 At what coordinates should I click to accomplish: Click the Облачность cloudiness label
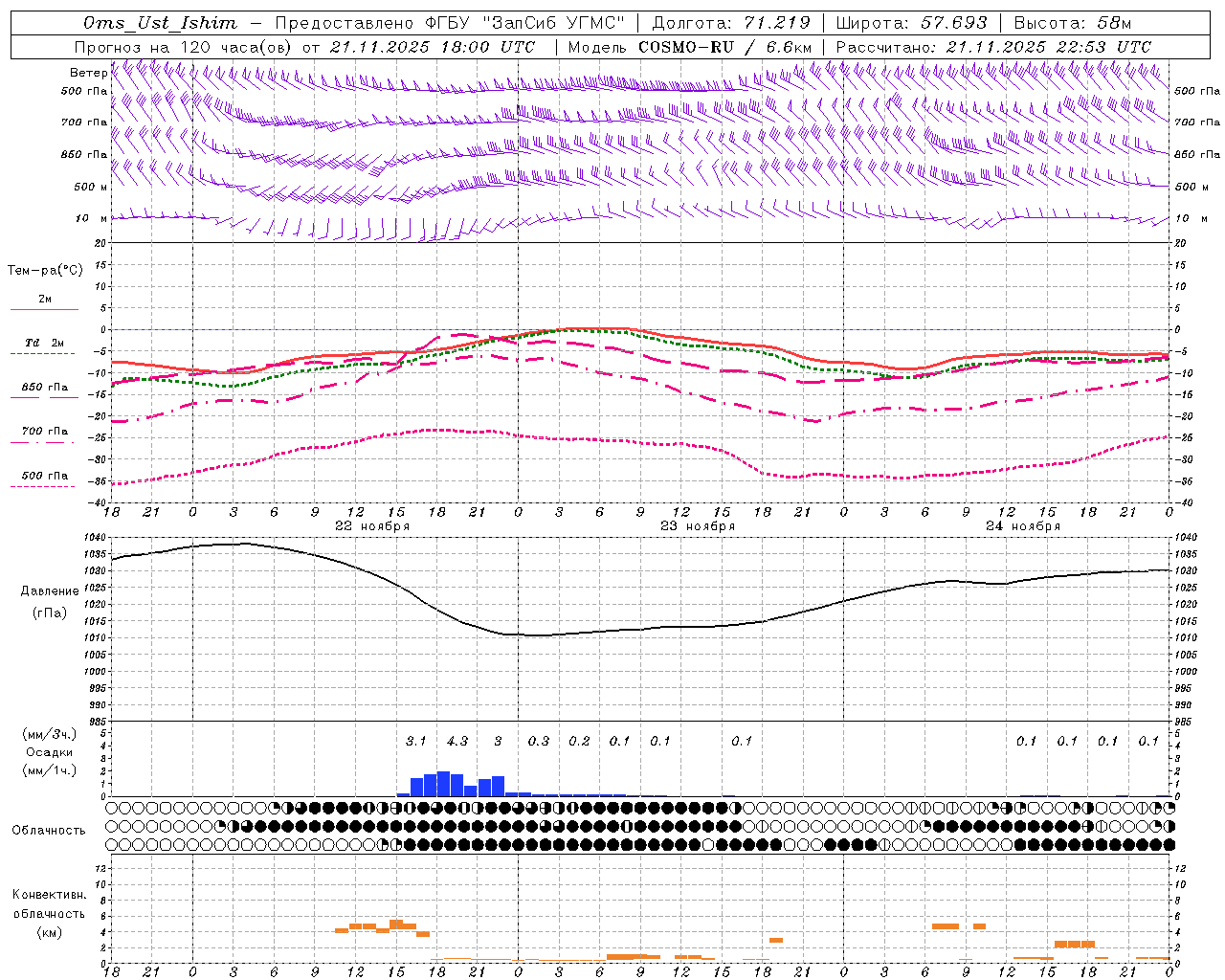[x=49, y=830]
